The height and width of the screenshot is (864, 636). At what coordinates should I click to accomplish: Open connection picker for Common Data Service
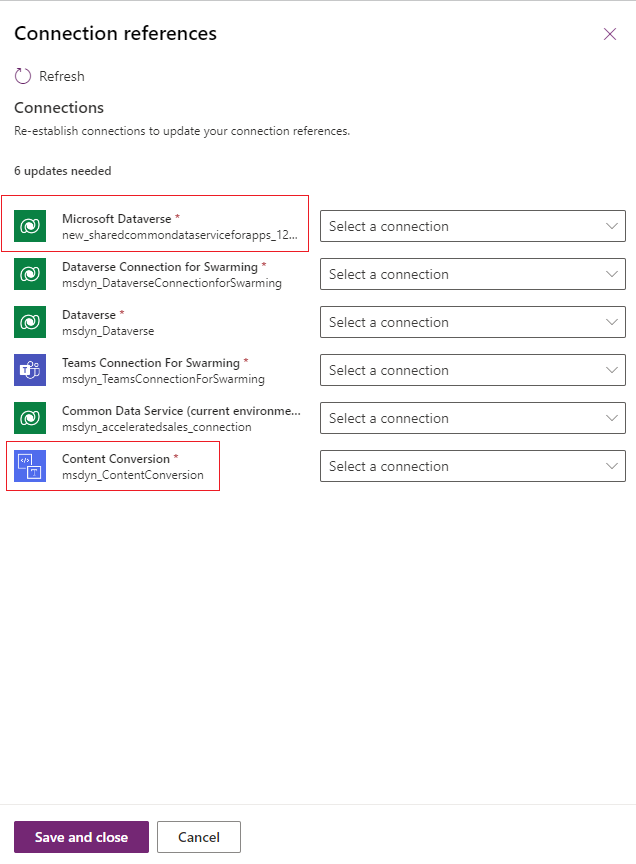point(472,418)
